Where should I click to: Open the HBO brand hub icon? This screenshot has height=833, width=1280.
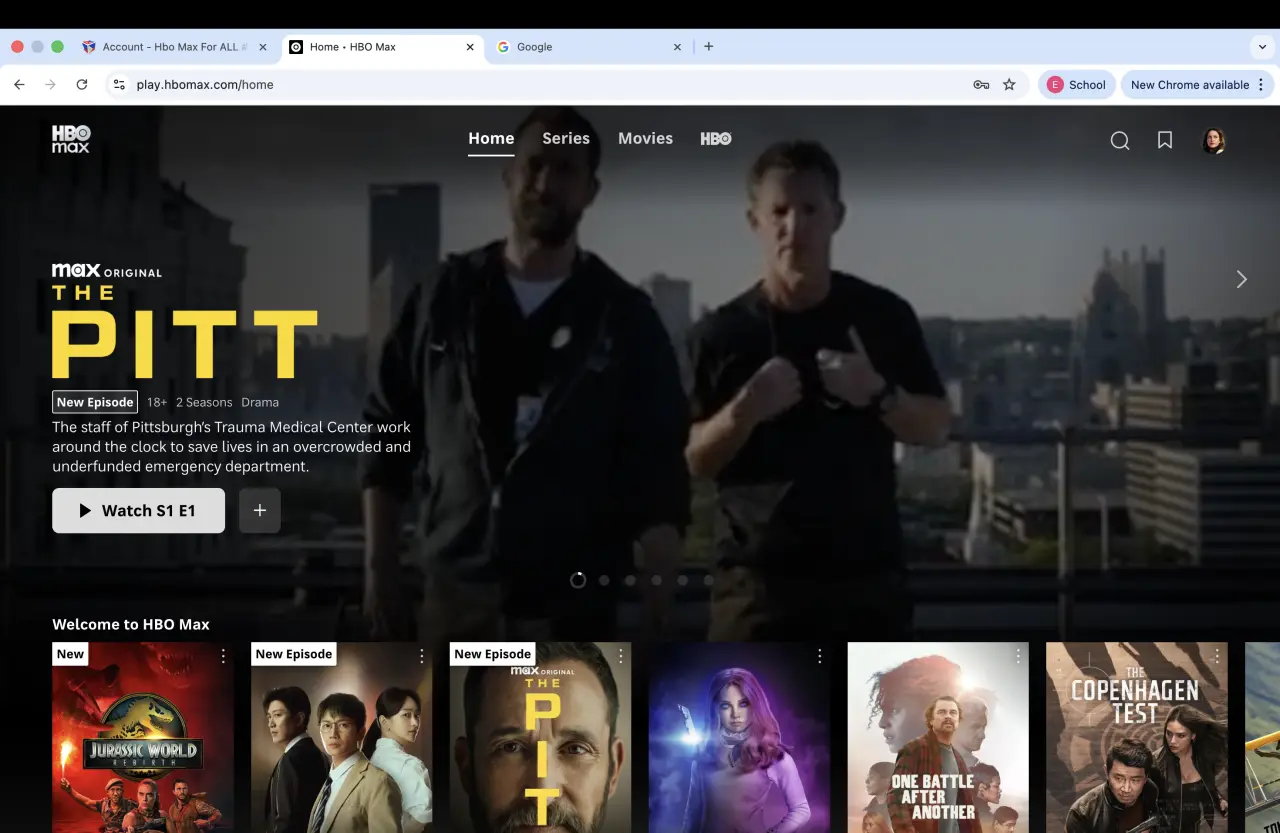(716, 139)
